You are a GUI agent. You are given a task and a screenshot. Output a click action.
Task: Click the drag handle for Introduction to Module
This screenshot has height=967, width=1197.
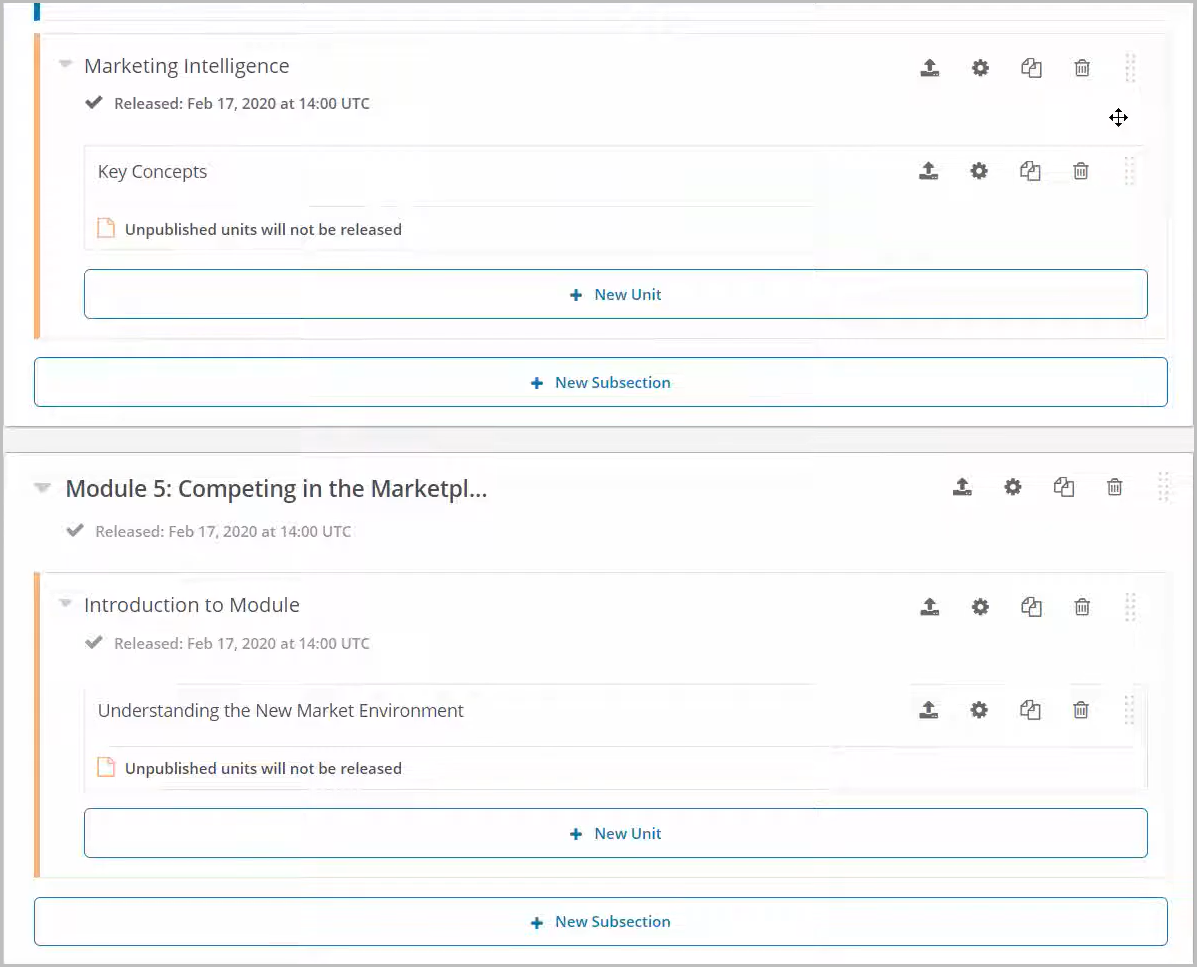point(1131,607)
